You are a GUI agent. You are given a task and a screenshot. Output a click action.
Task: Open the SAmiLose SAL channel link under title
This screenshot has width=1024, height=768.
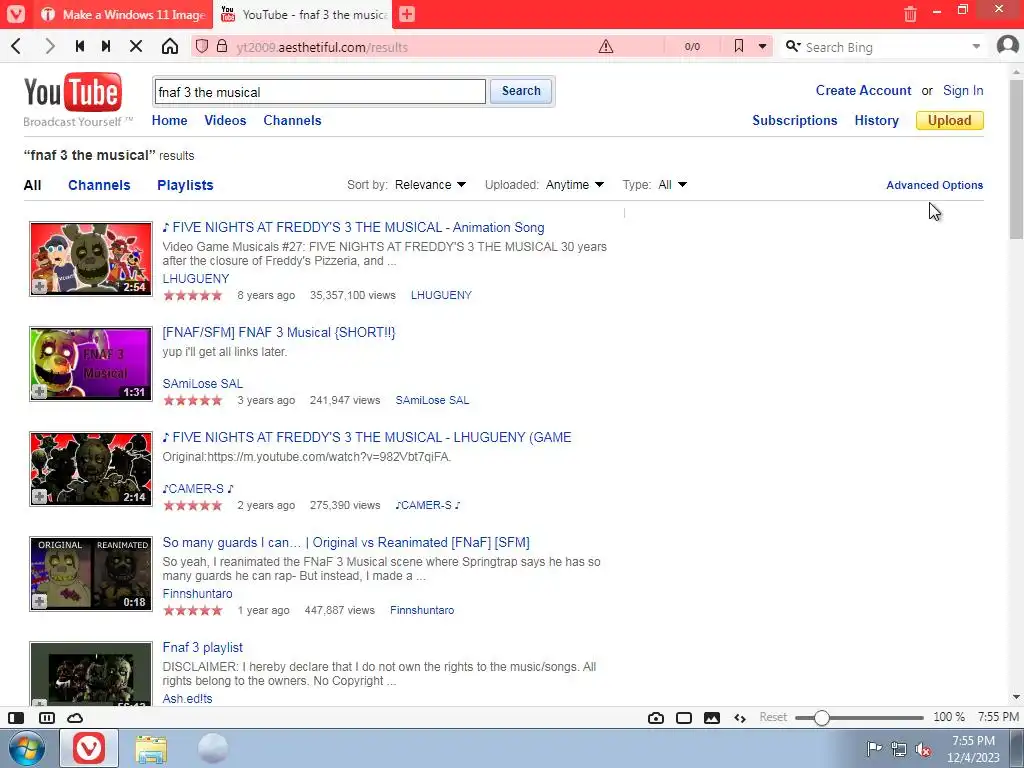202,383
